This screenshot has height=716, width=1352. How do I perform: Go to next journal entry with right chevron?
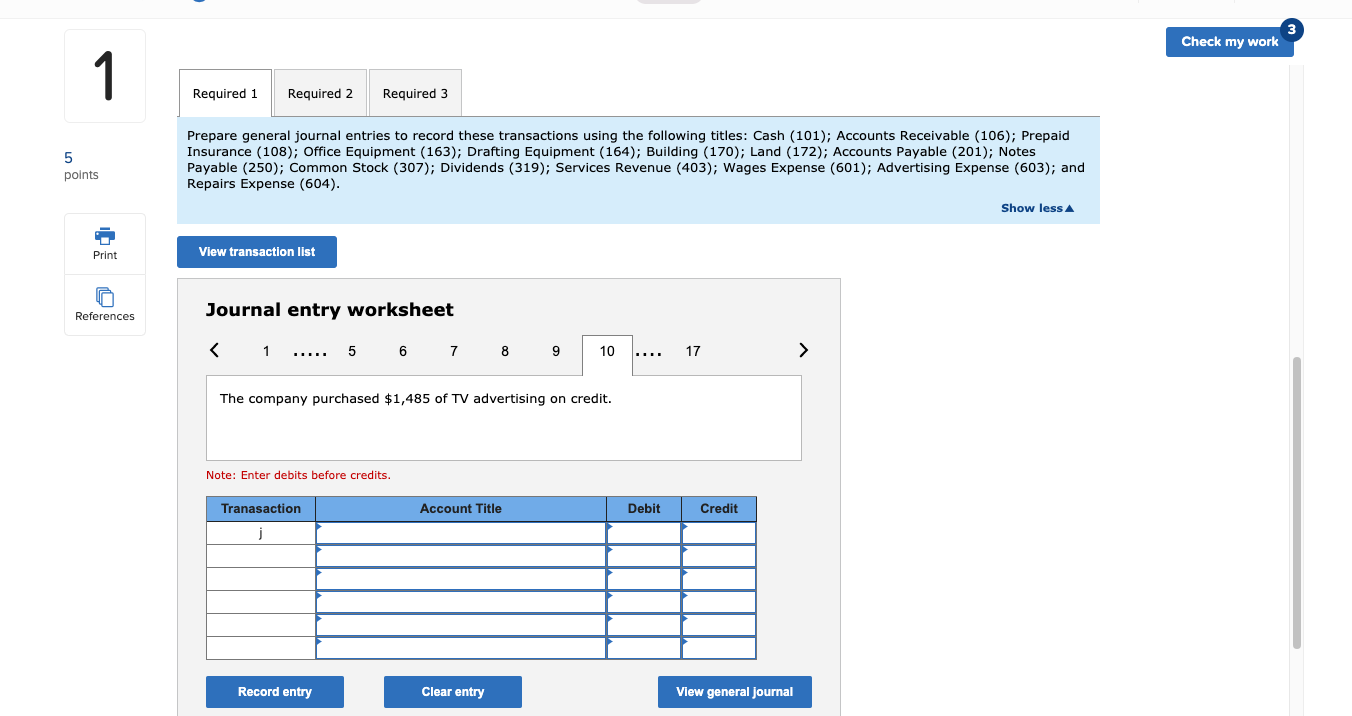[803, 350]
